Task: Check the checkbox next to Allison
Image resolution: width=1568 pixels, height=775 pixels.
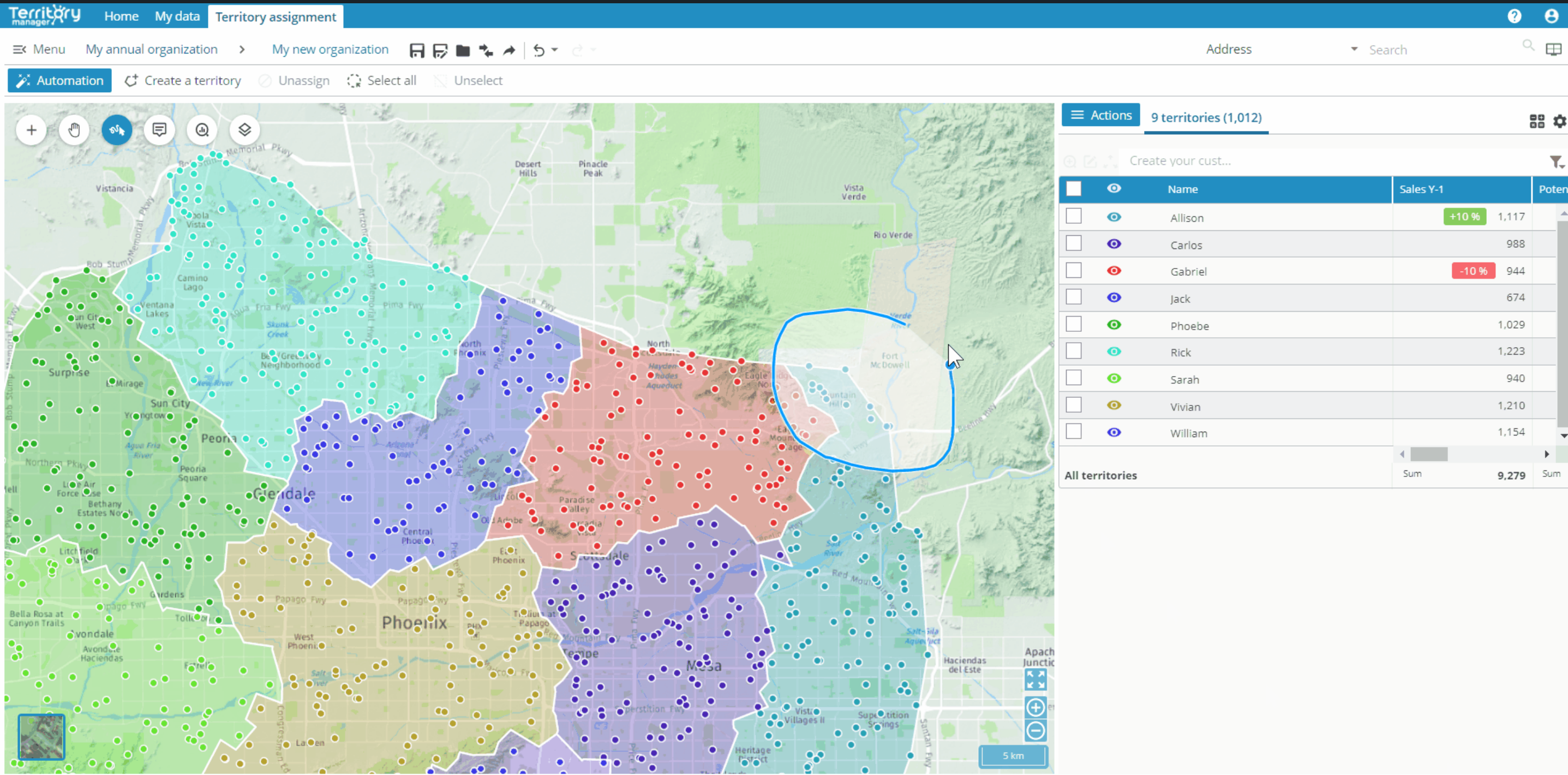Action: click(x=1073, y=216)
